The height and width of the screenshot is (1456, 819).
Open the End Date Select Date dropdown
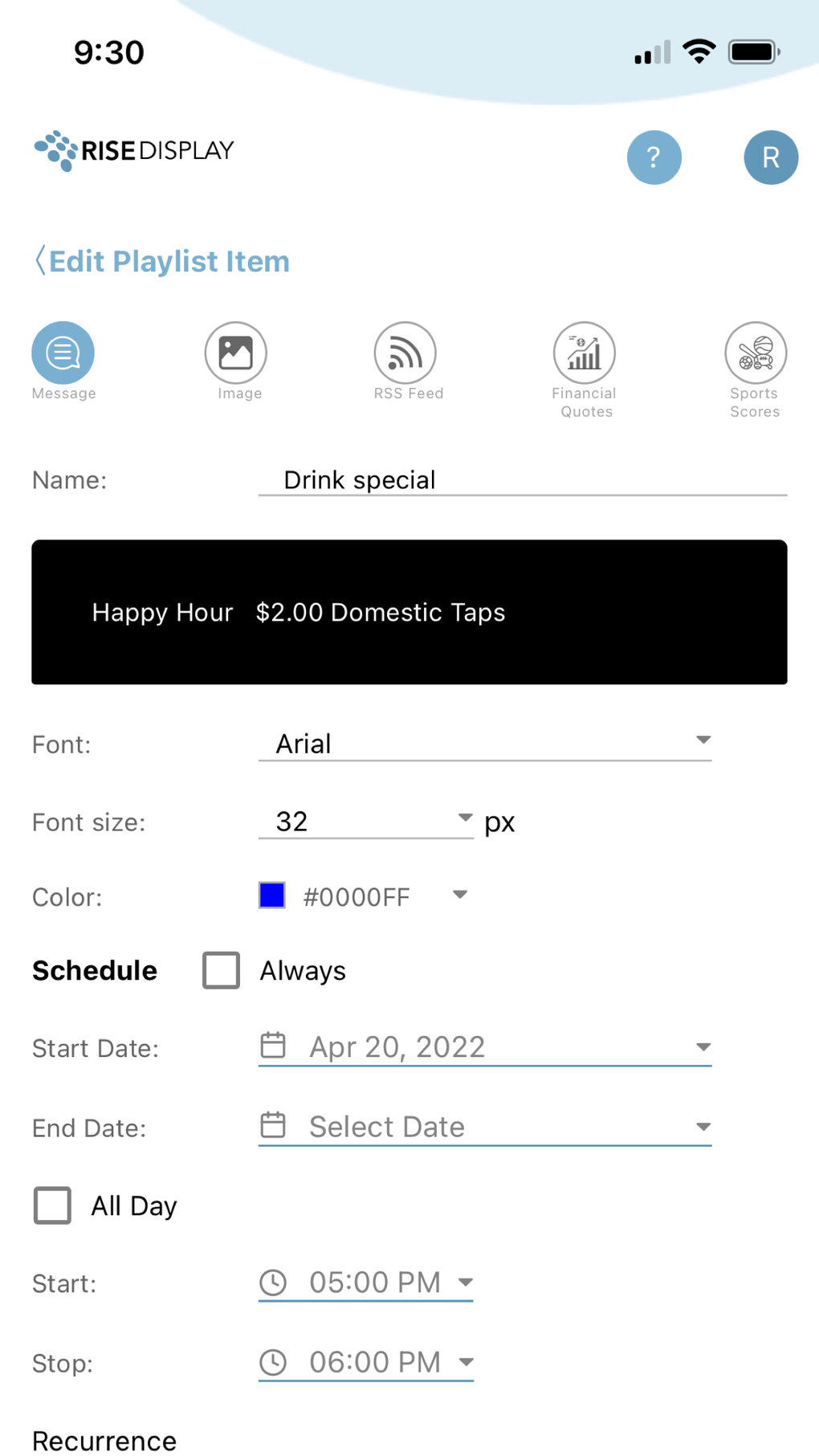pyautogui.click(x=484, y=1127)
